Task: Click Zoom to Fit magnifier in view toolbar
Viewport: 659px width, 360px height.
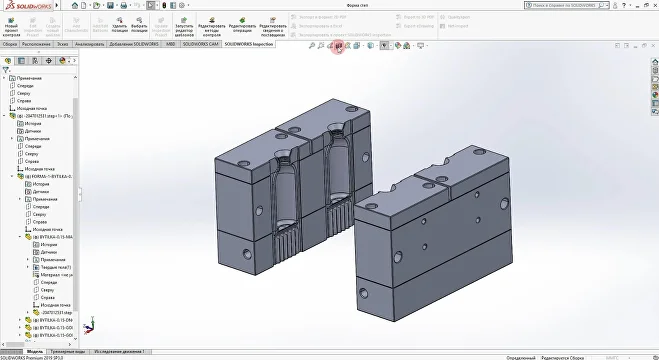Action: (312, 45)
